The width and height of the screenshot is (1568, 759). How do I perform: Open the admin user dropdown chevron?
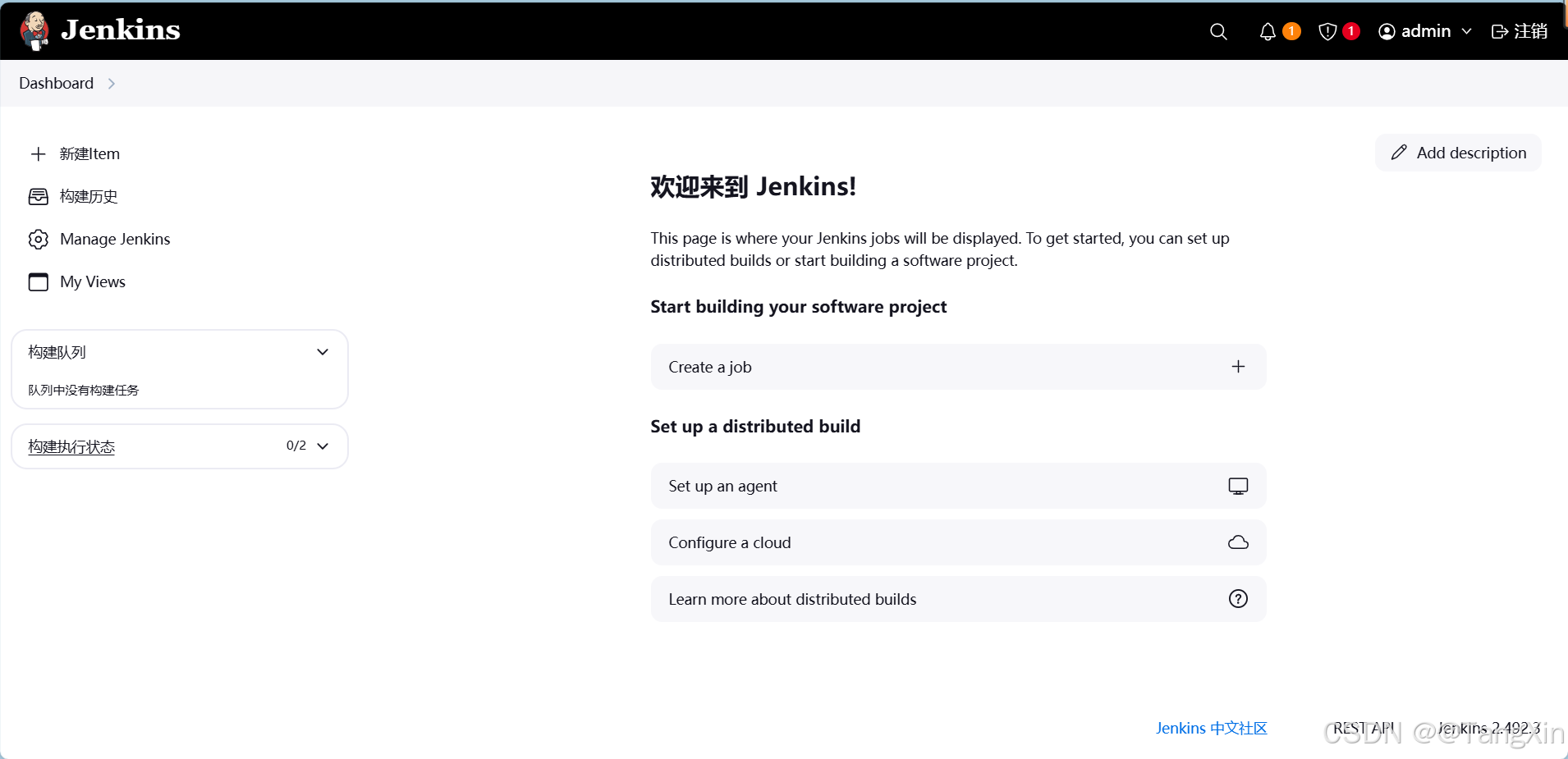(x=1466, y=31)
